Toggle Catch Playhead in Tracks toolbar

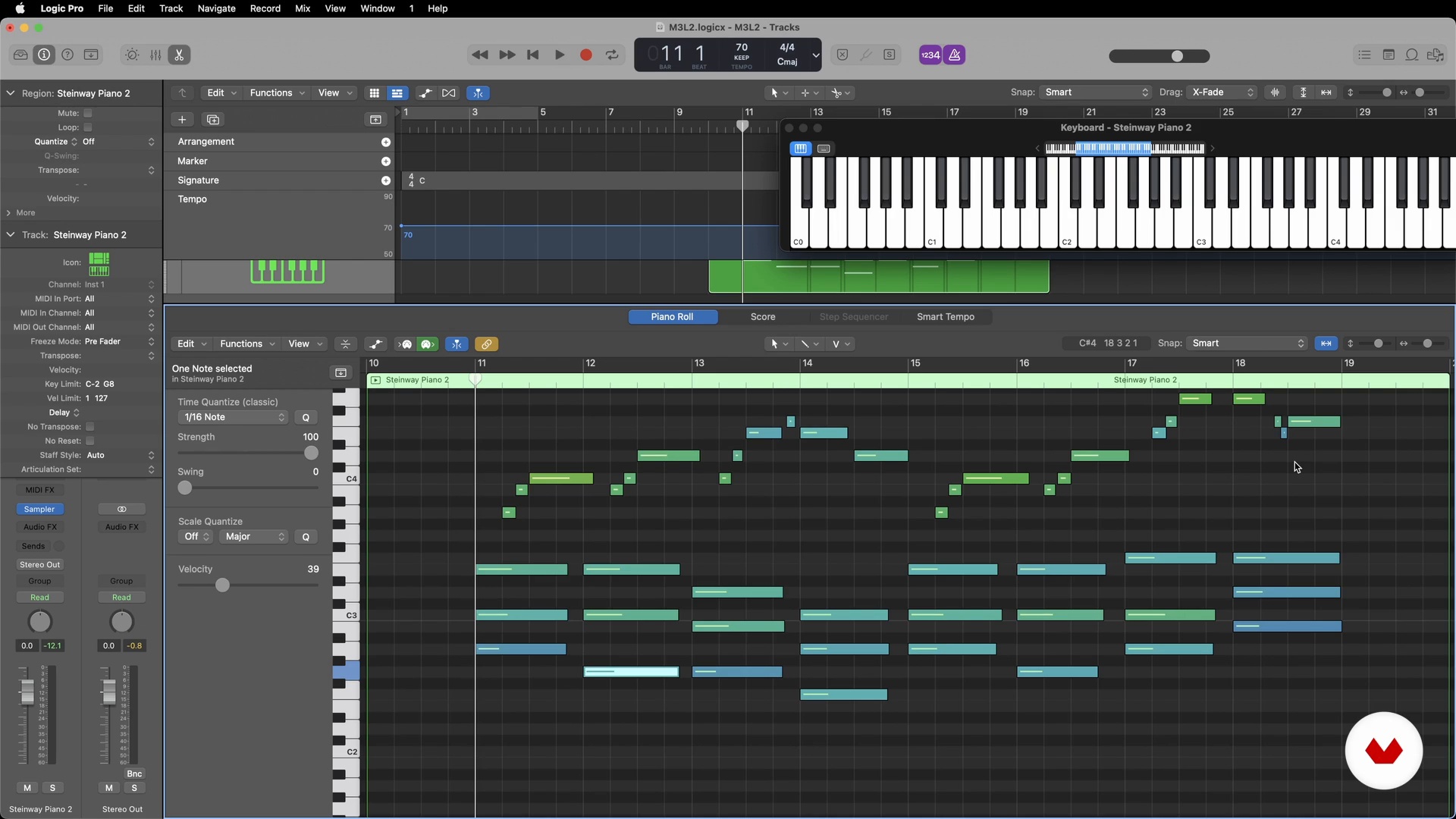tap(478, 93)
